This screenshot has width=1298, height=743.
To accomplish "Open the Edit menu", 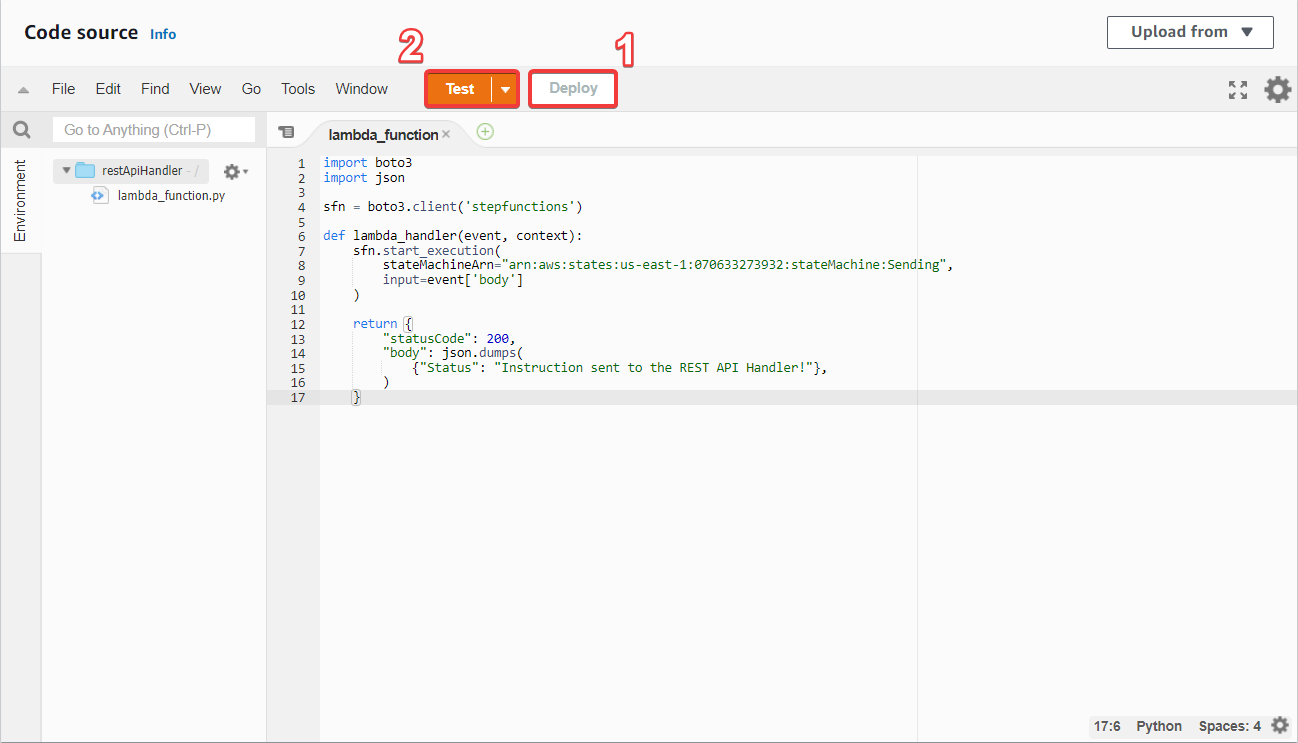I will [x=108, y=89].
